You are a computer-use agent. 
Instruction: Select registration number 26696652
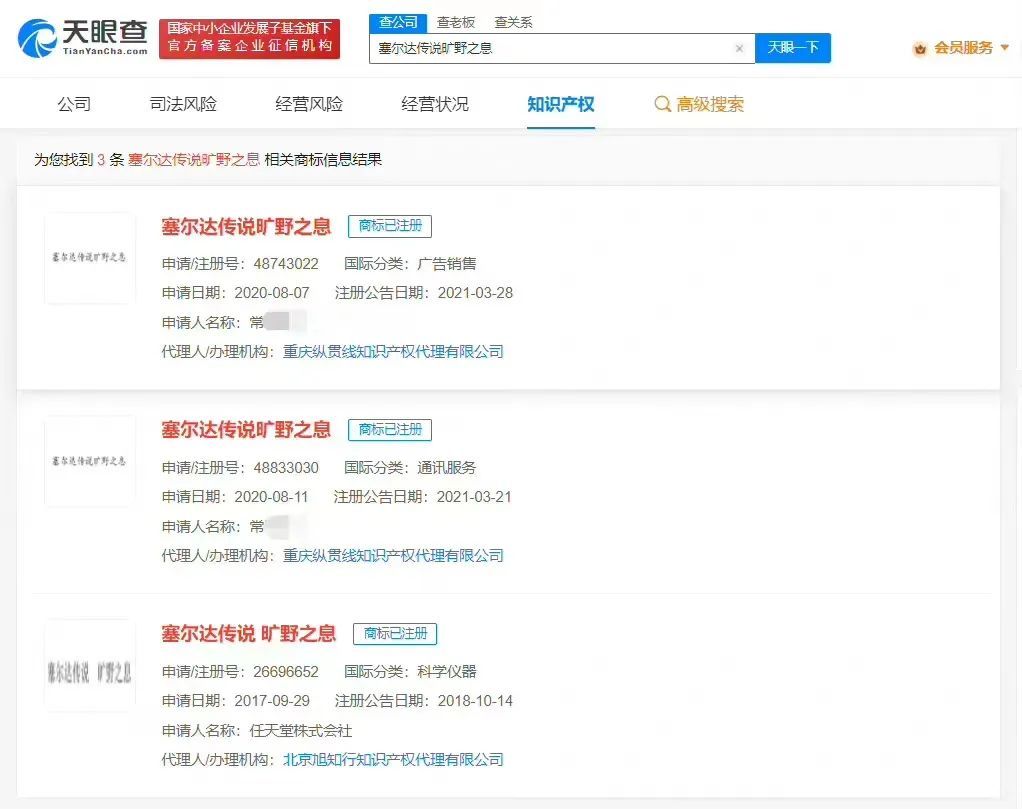point(286,672)
